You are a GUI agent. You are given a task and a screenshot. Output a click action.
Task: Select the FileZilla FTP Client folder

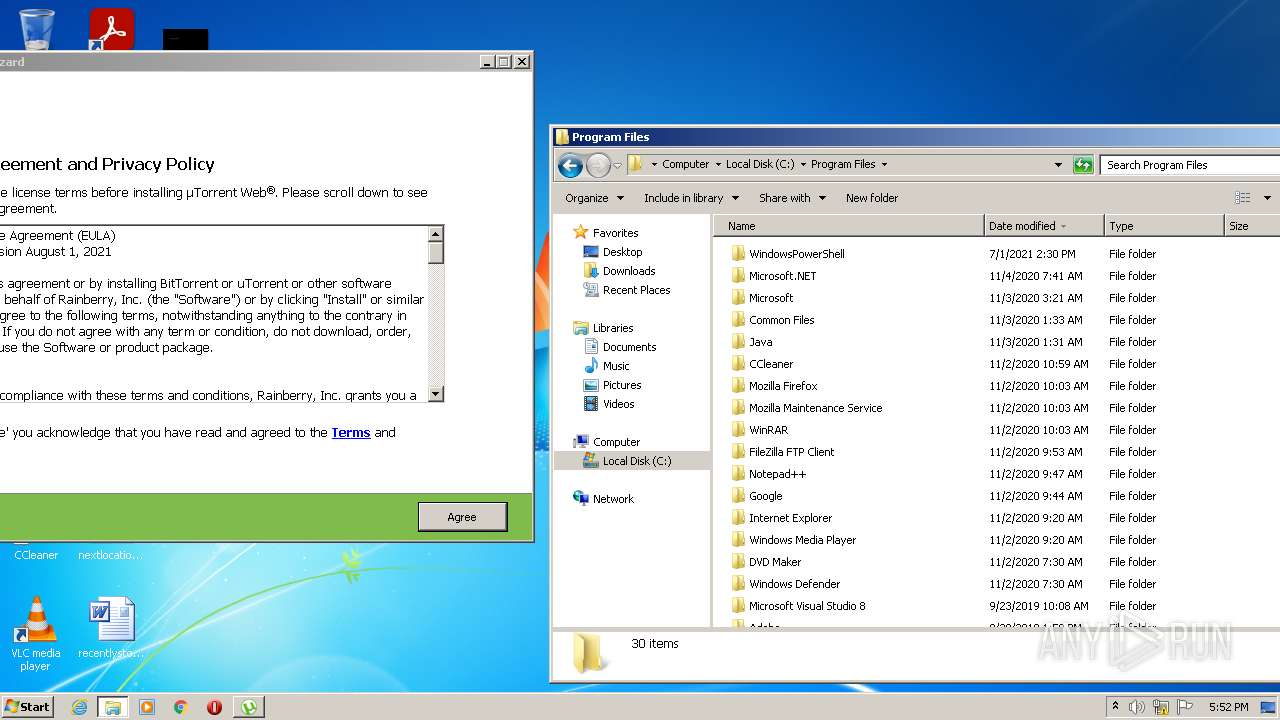tap(791, 452)
